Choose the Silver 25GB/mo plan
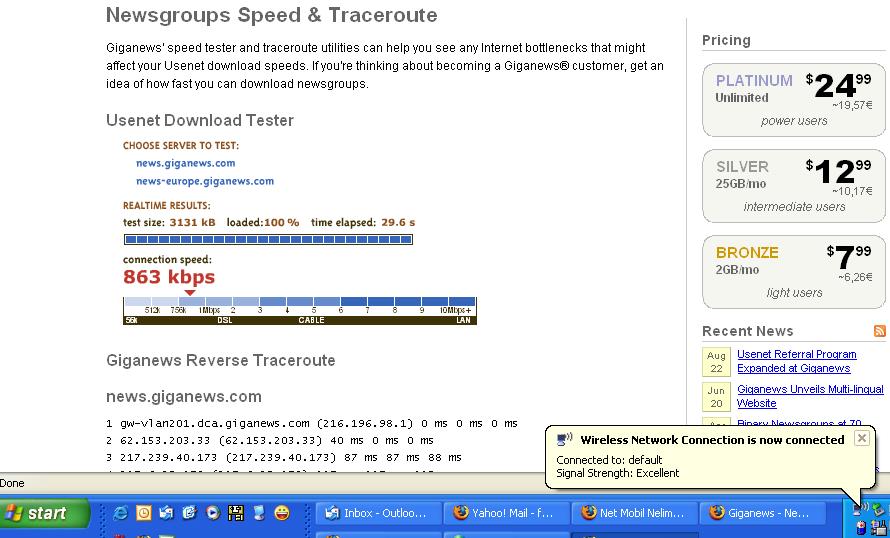Viewport: 890px width, 538px height. 794,185
